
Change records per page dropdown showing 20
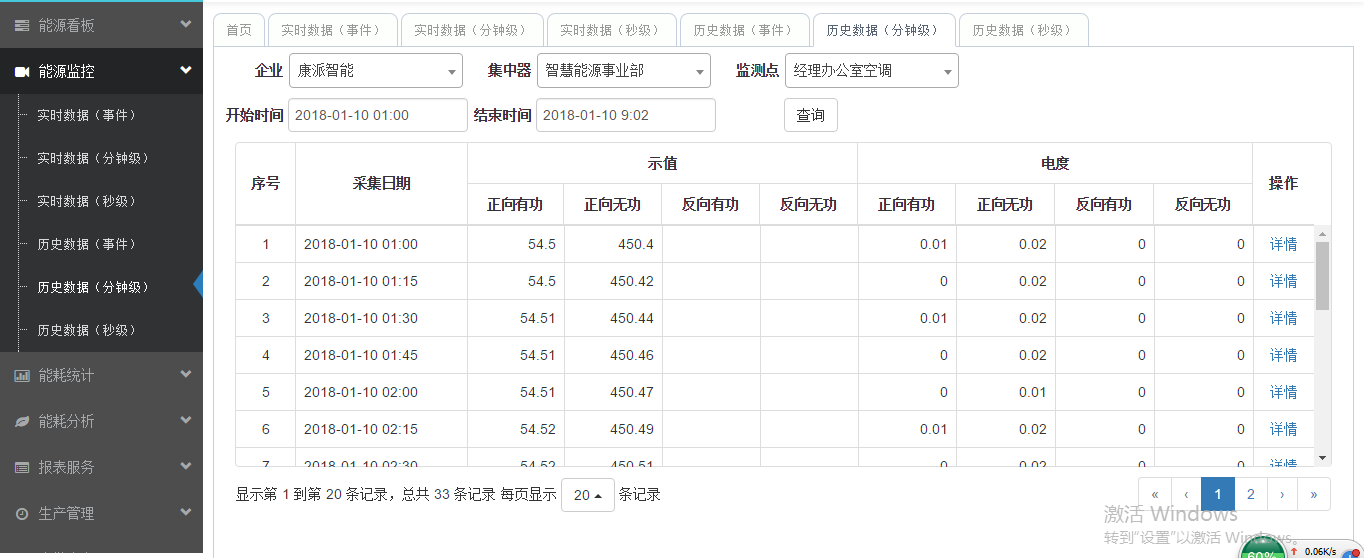587,495
